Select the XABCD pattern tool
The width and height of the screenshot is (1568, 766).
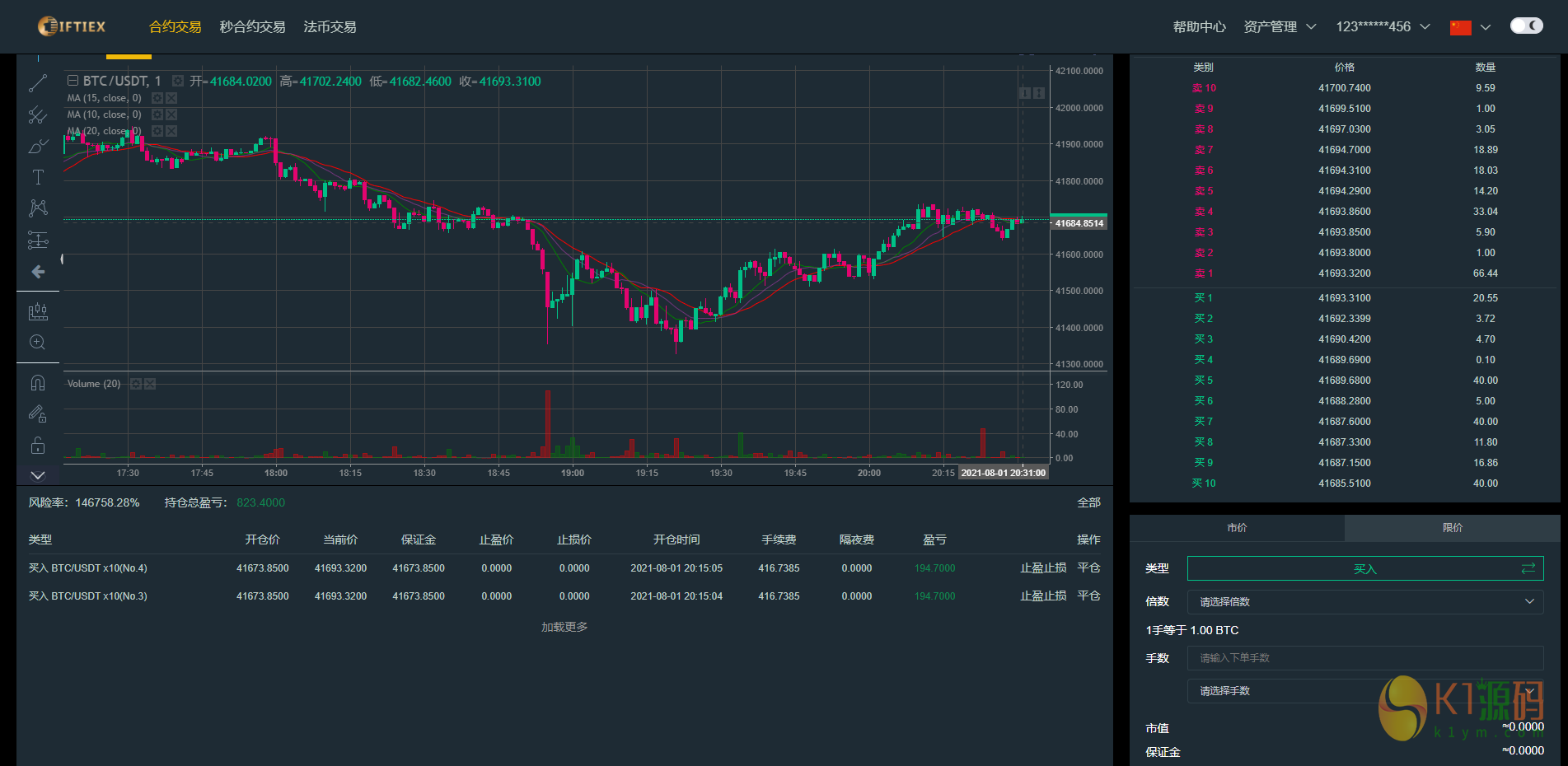pos(38,208)
